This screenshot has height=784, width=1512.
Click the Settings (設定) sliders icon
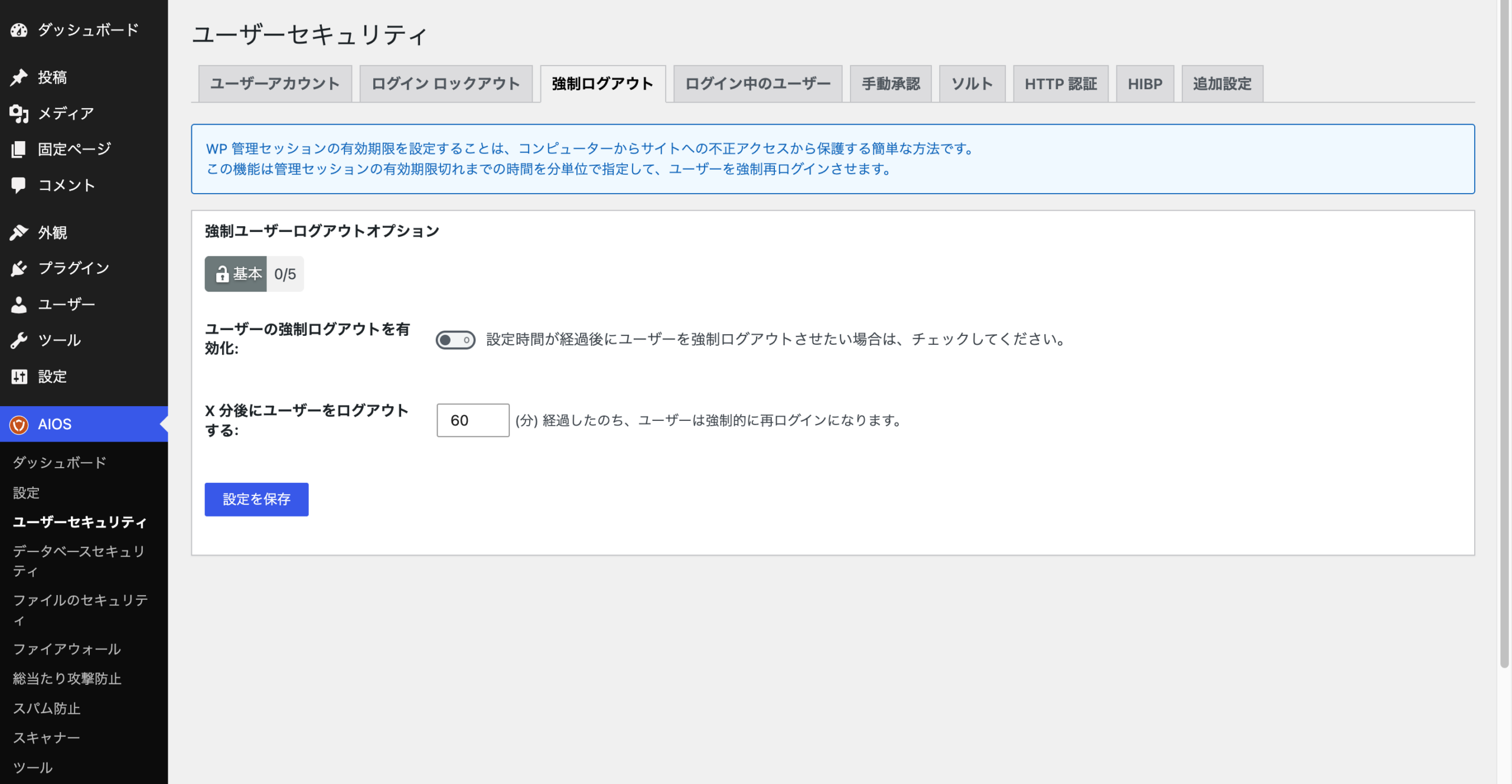[19, 377]
